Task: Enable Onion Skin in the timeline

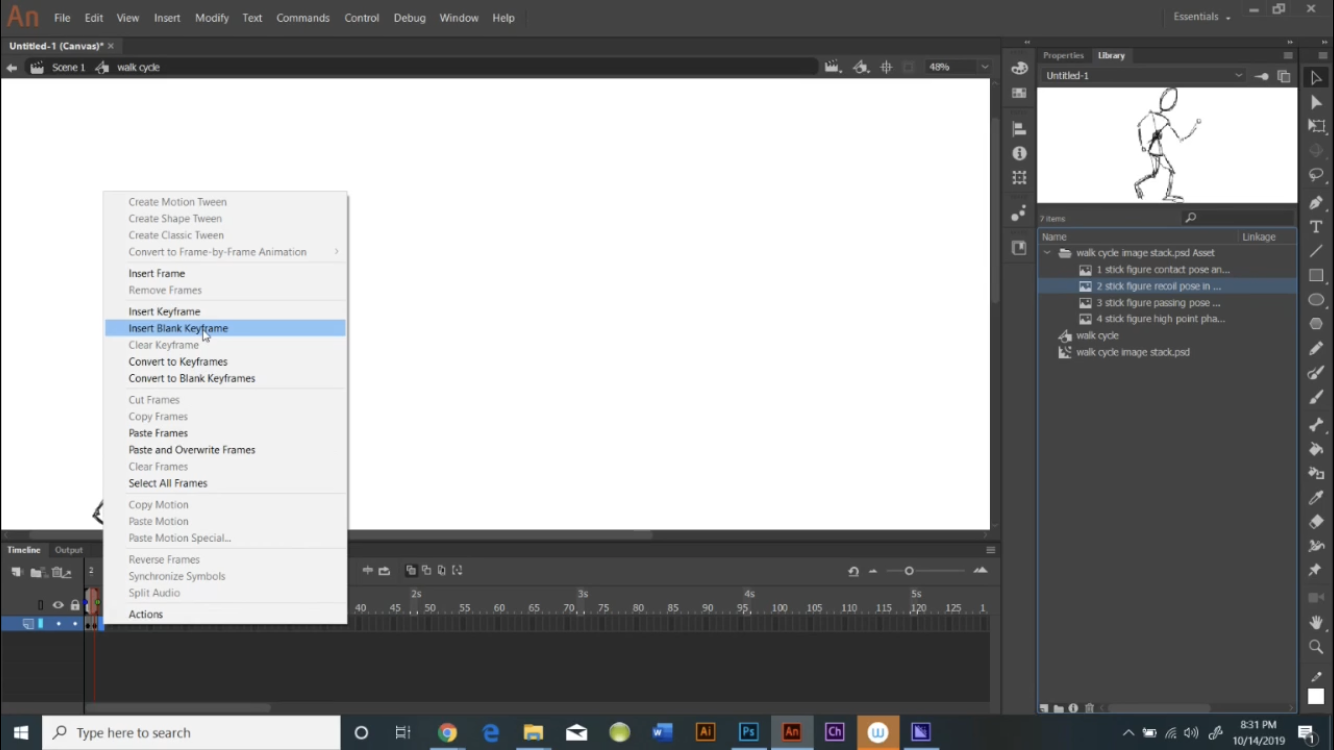Action: pos(410,570)
